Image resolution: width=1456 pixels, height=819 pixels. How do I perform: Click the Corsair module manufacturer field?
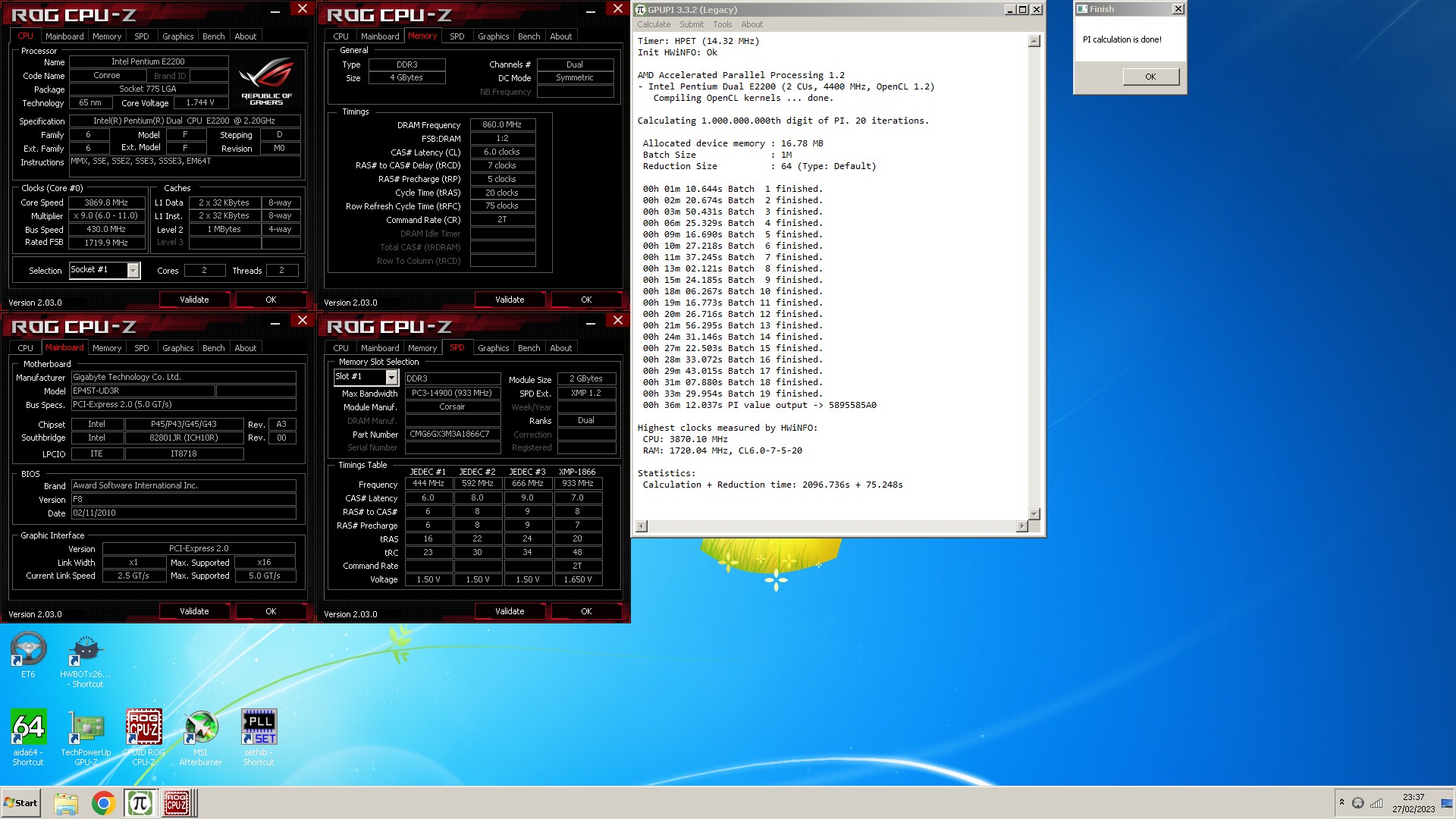[x=452, y=407]
